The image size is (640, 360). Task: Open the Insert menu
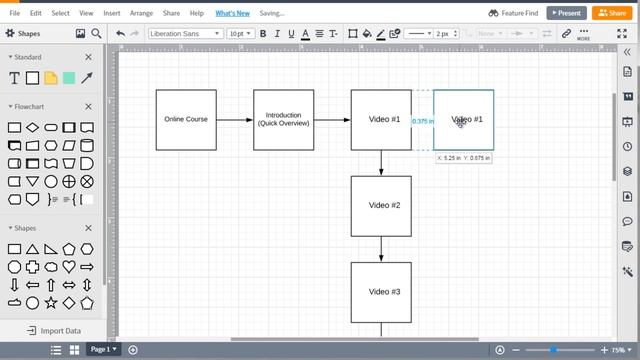point(112,13)
